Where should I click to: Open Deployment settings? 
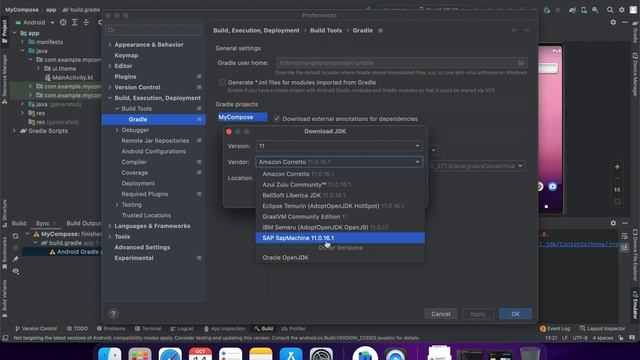click(x=138, y=183)
